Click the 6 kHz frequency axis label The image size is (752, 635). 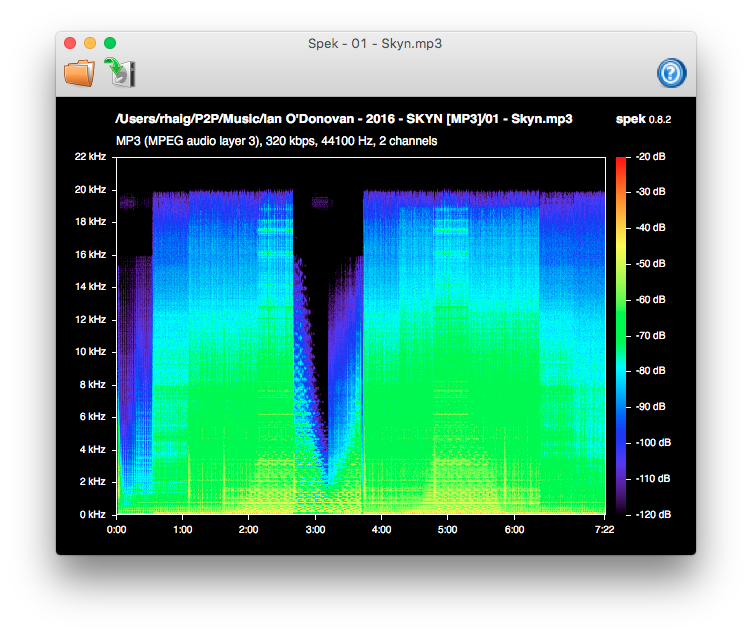pyautogui.click(x=93, y=416)
